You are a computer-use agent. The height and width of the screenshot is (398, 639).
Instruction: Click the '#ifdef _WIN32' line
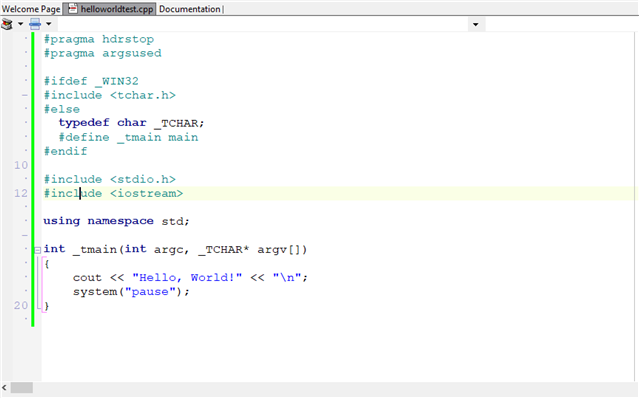pos(91,81)
